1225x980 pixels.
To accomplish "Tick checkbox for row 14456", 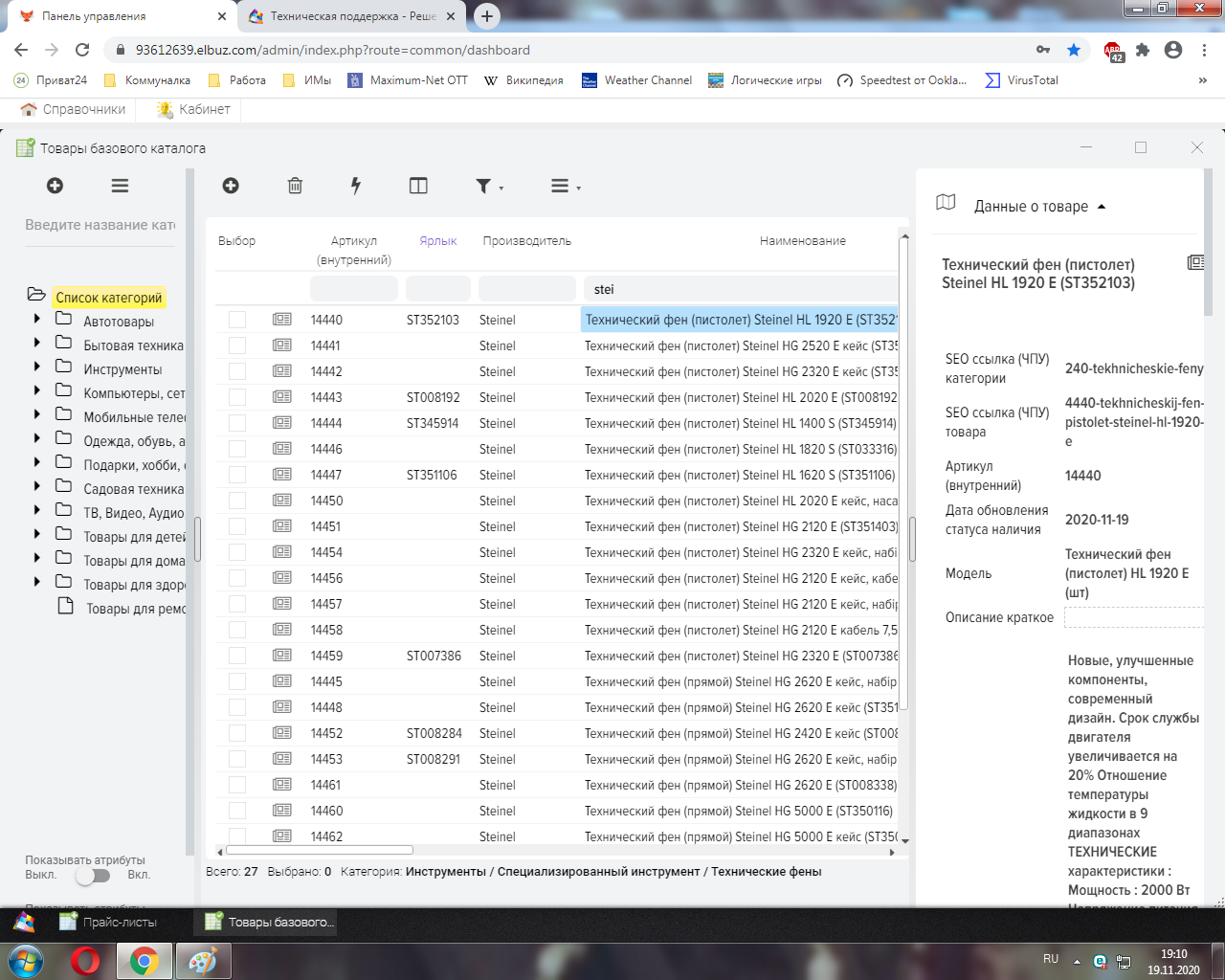I will pyautogui.click(x=237, y=578).
